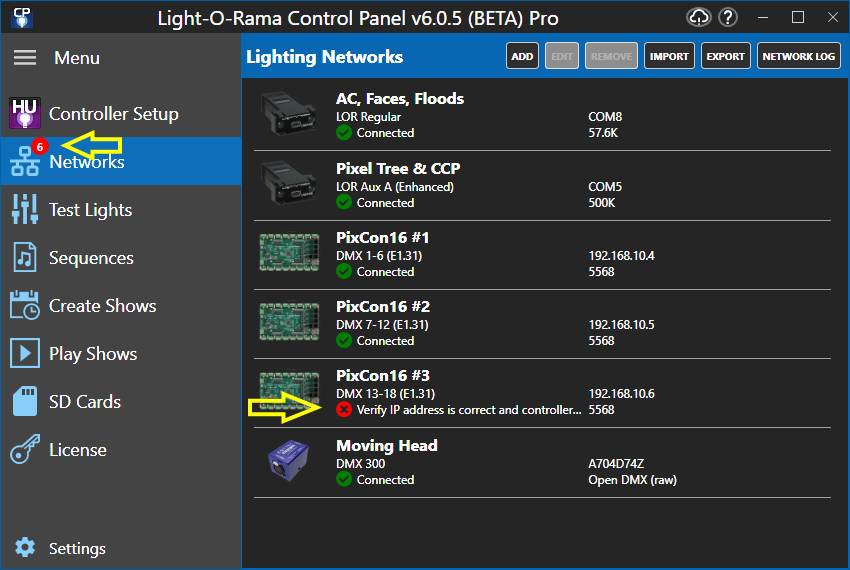Open the NETWORK LOG
This screenshot has height=570, width=850.
[x=799, y=56]
